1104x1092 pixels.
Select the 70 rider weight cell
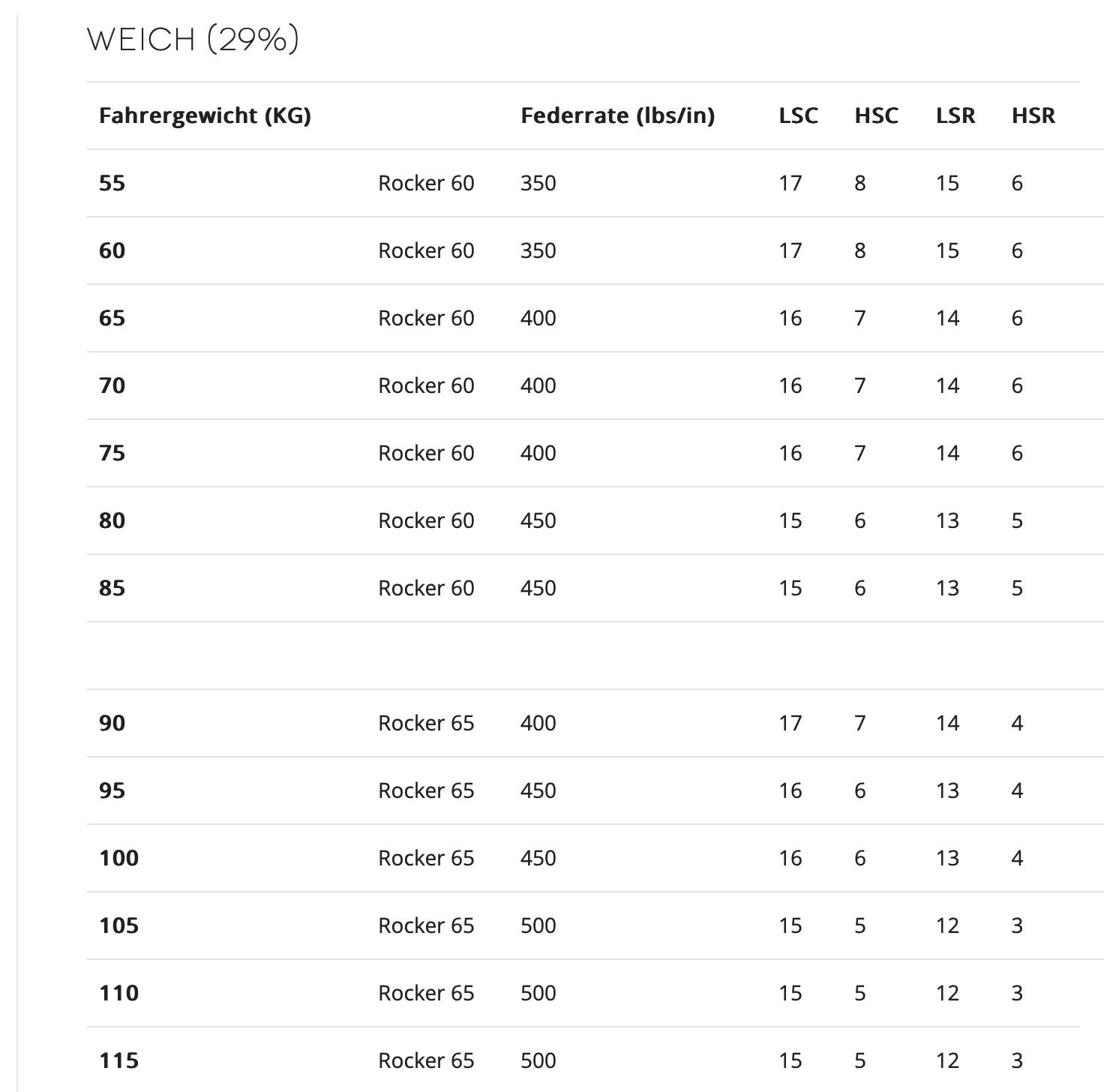[112, 385]
